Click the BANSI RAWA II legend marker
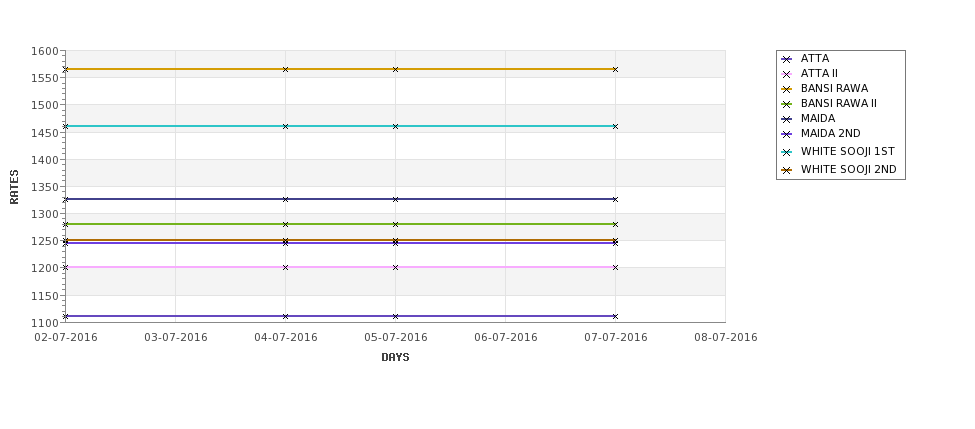This screenshot has height=429, width=975. coord(787,104)
